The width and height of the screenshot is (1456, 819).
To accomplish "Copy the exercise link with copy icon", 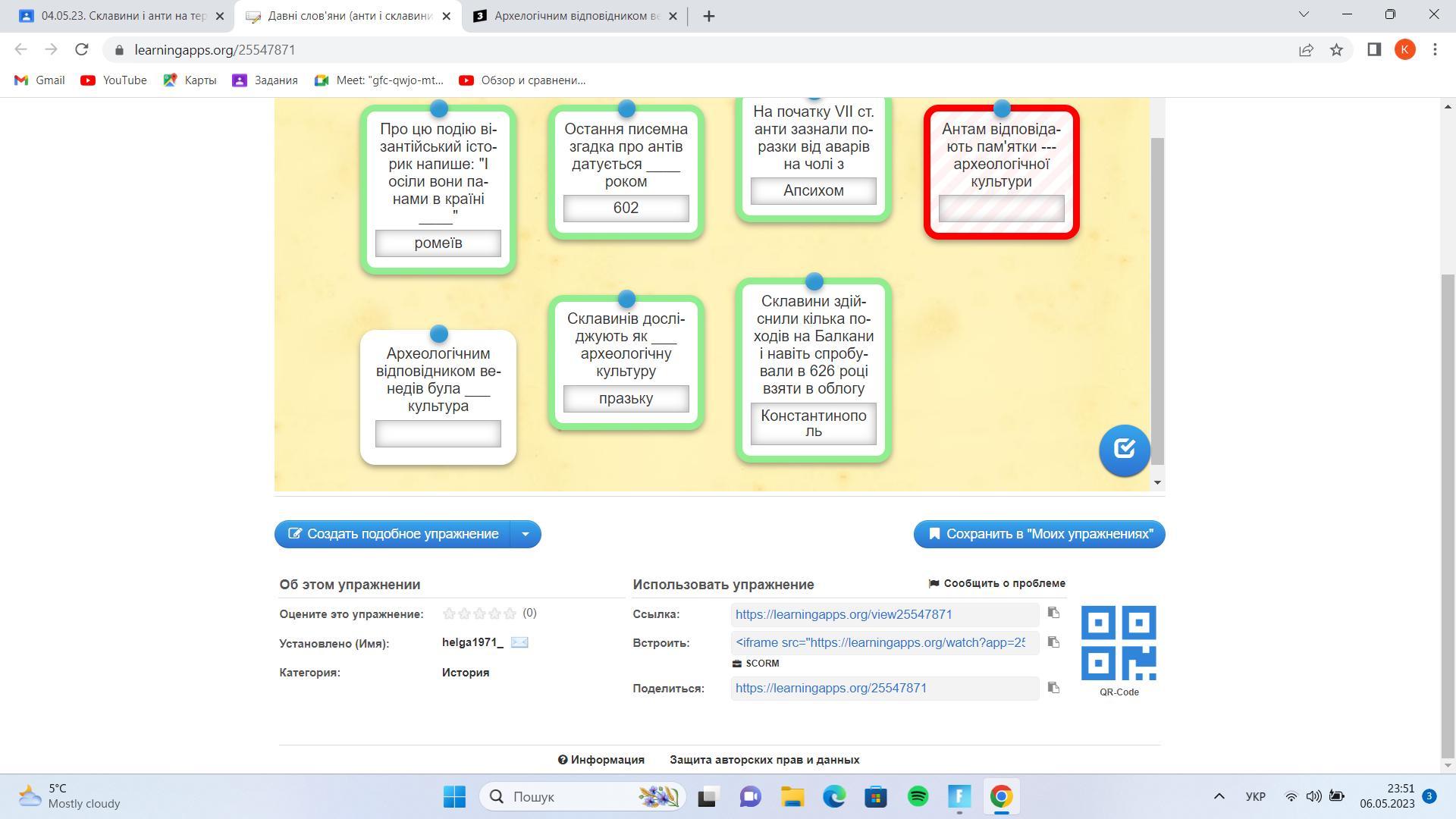I will pyautogui.click(x=1053, y=613).
